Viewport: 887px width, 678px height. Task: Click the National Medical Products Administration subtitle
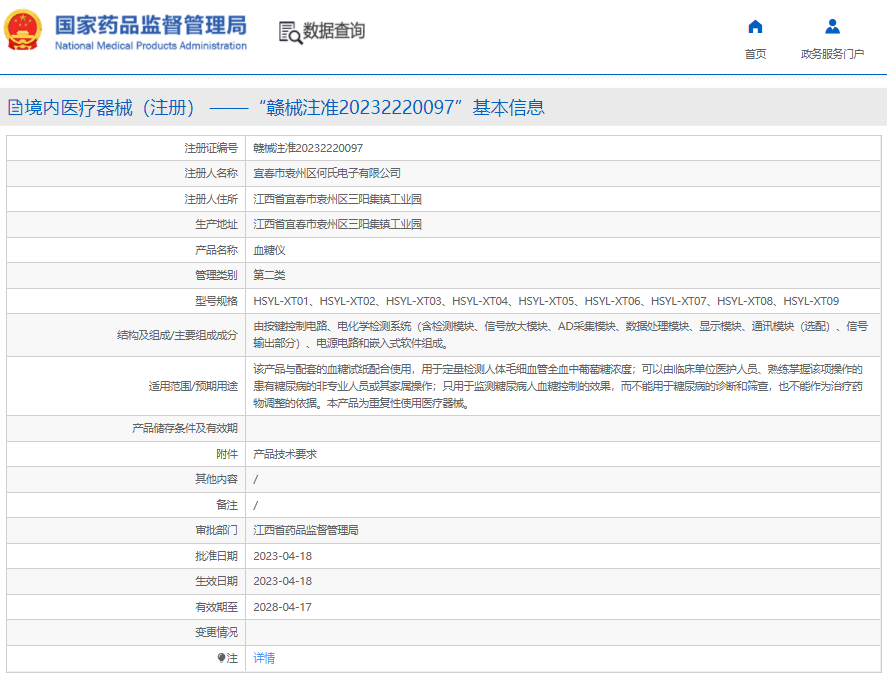click(x=150, y=46)
